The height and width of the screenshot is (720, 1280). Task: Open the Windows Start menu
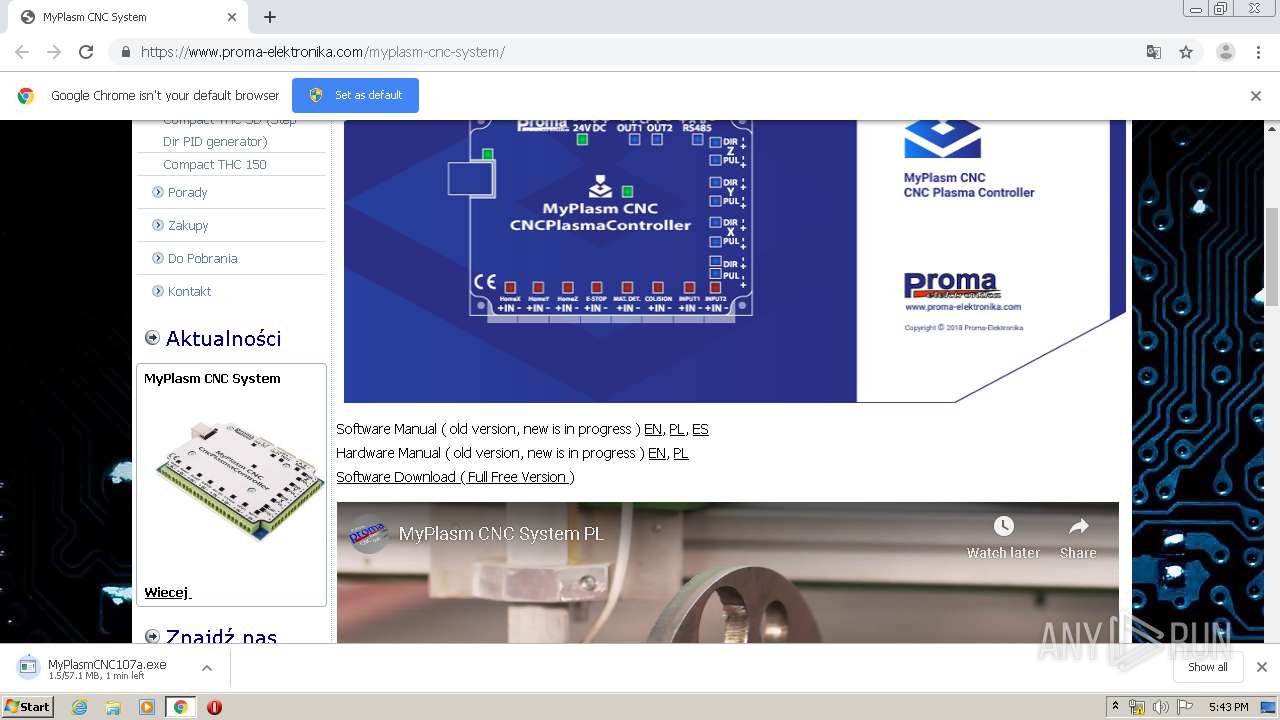[28, 707]
